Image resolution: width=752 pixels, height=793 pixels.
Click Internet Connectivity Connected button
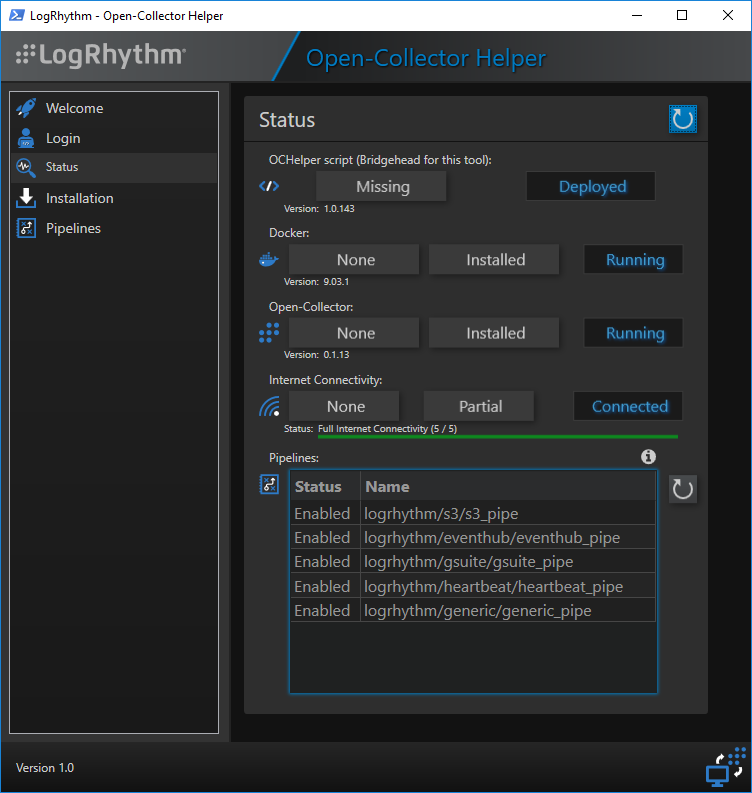point(628,406)
